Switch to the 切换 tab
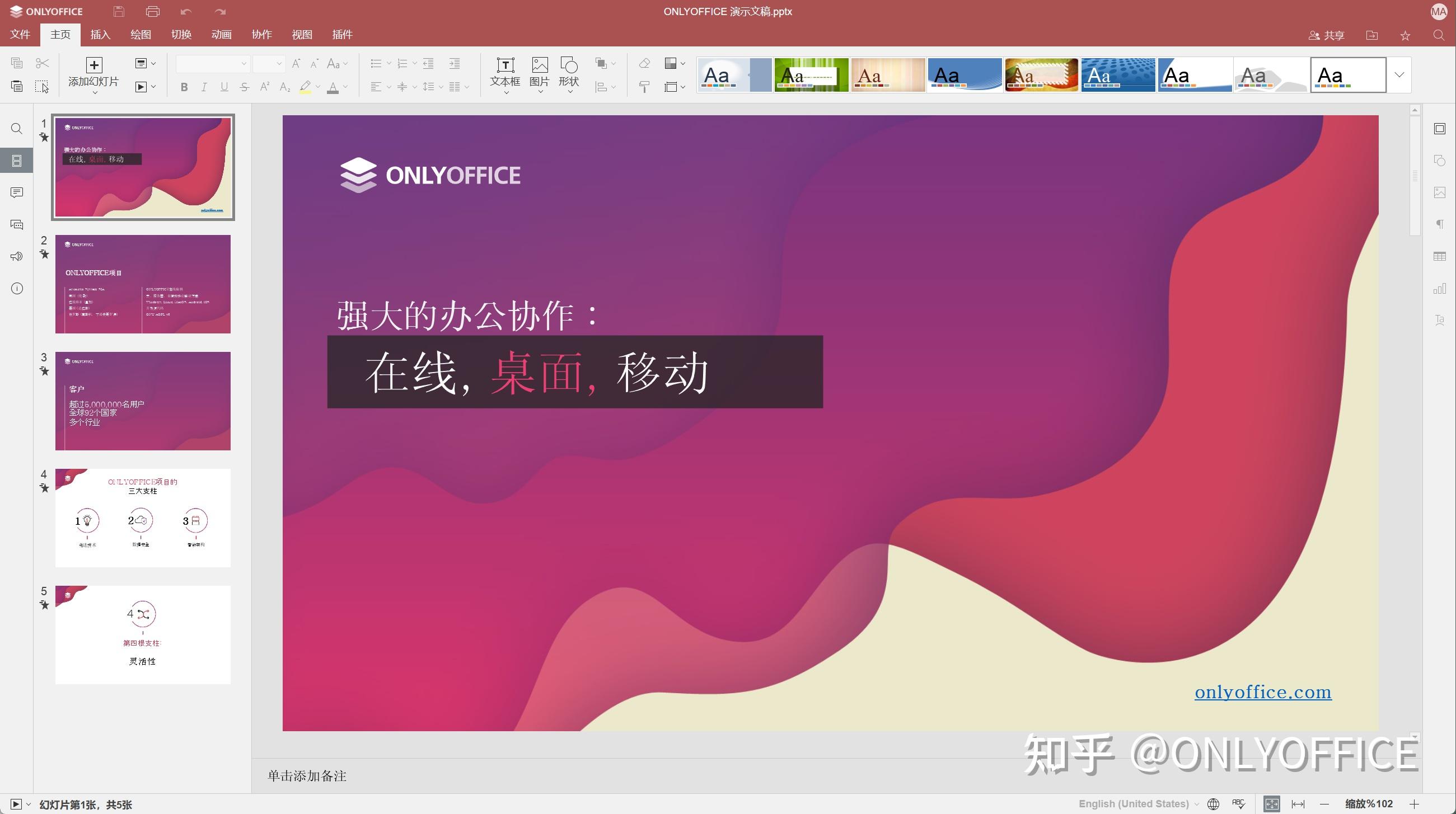 pos(181,35)
